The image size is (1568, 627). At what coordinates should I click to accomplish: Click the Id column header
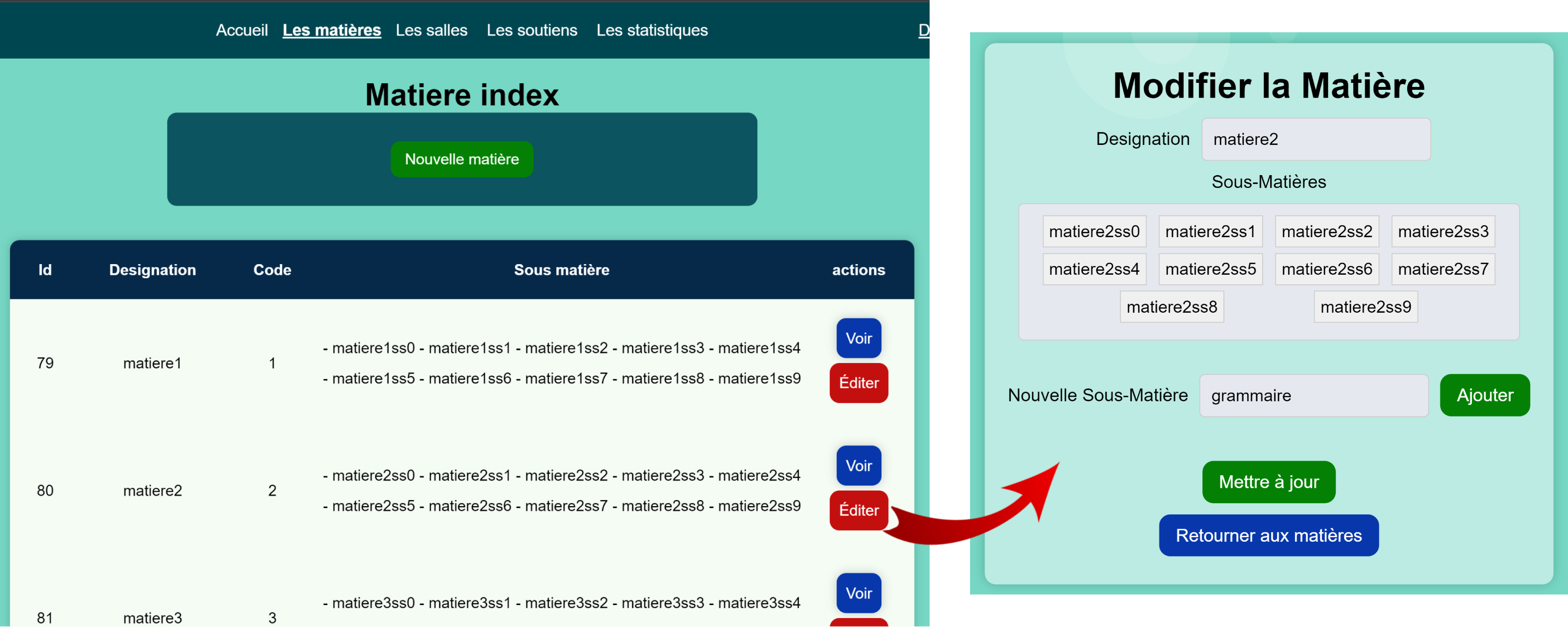[45, 269]
